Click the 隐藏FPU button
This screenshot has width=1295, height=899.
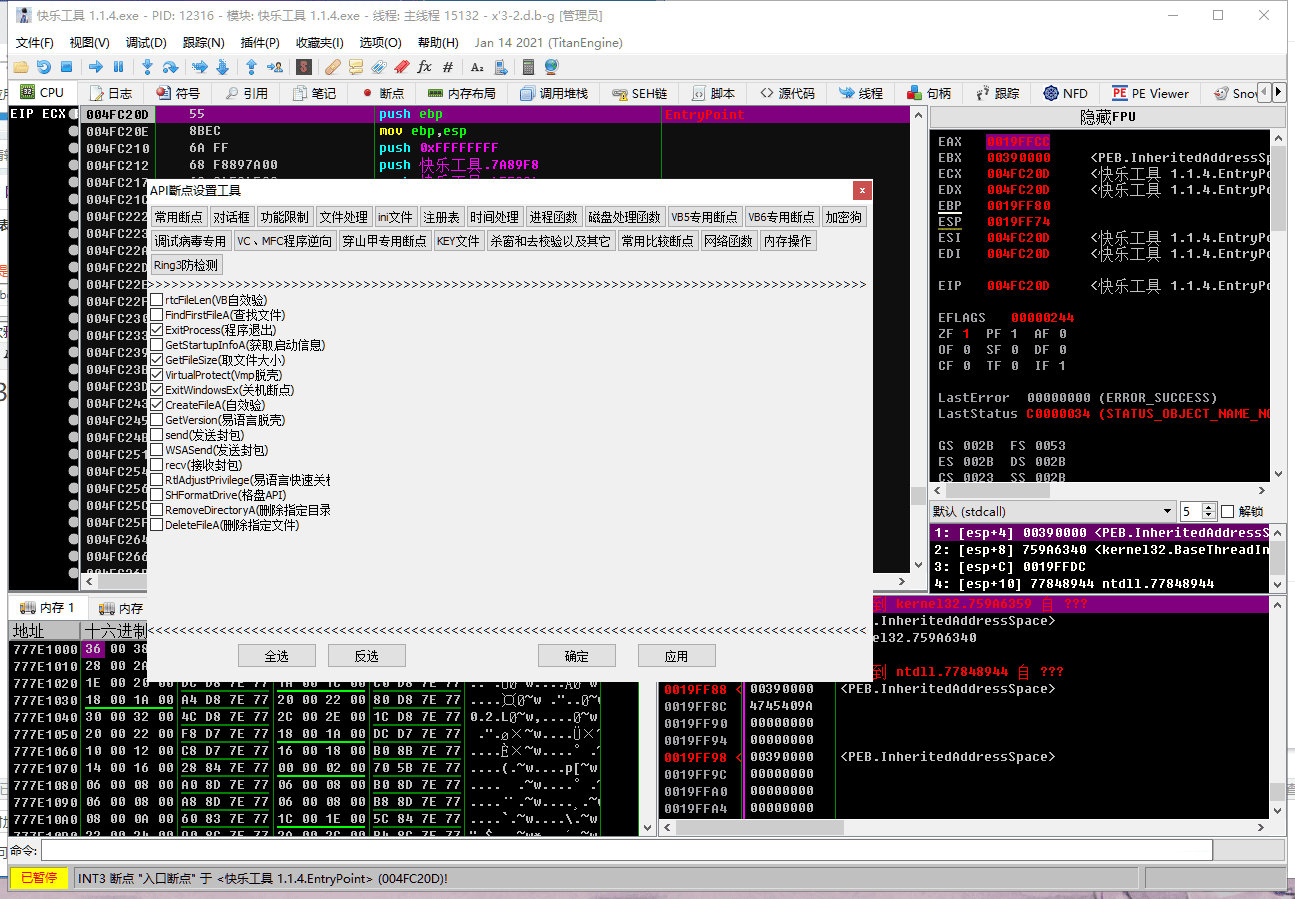click(x=1108, y=117)
